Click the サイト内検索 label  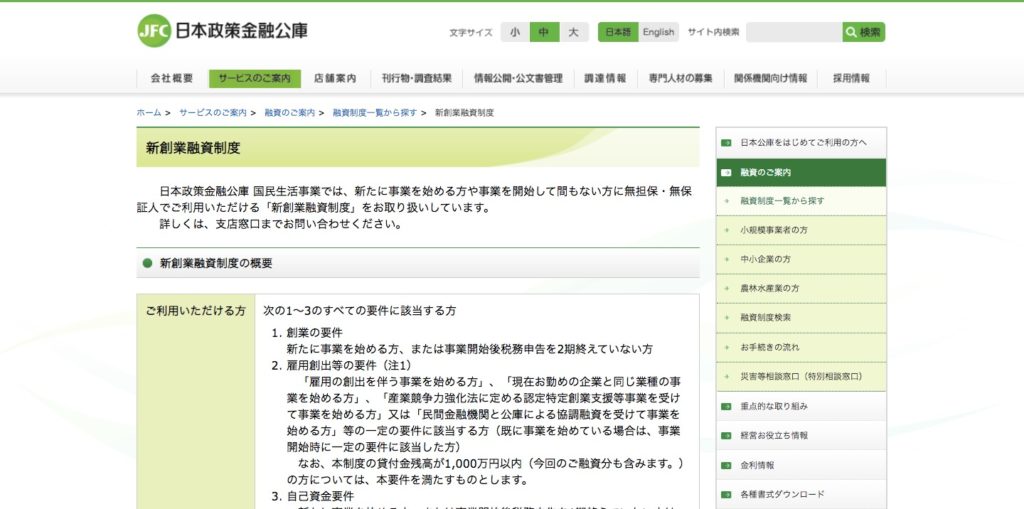tap(713, 32)
